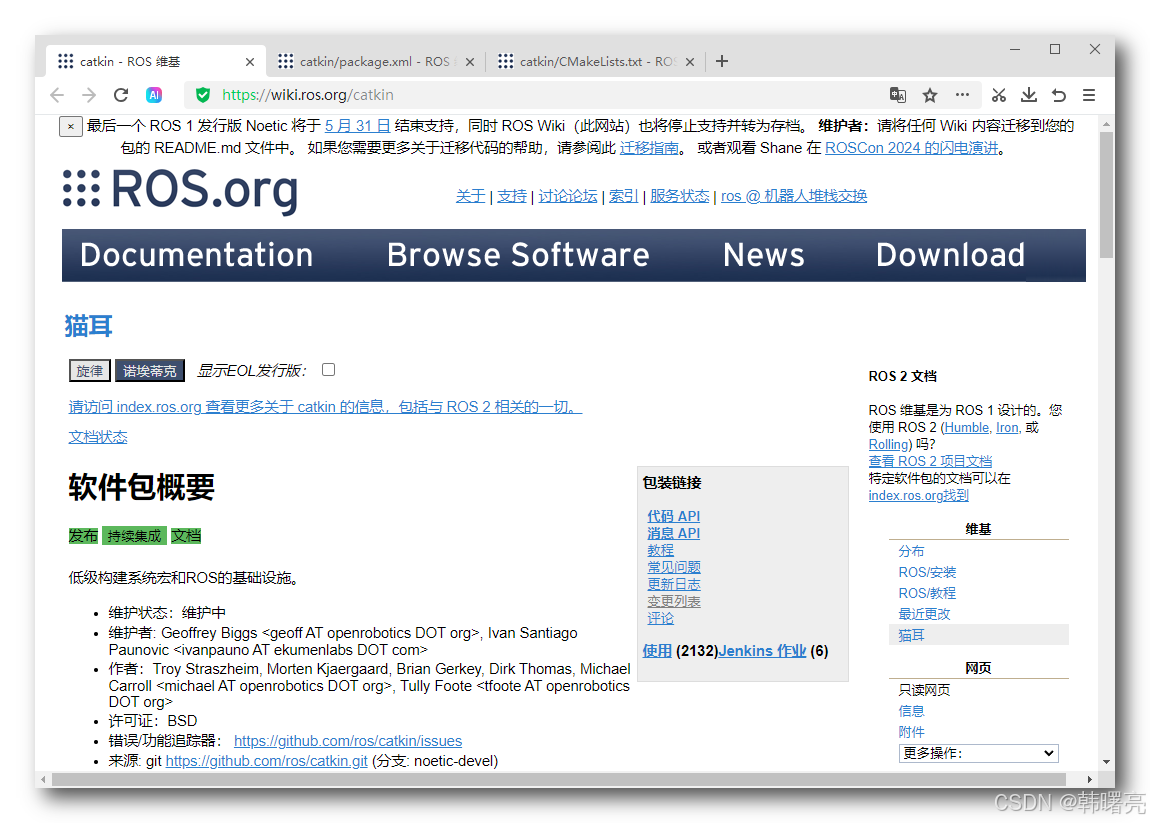Close the catkin/package.xml tab

(470, 62)
